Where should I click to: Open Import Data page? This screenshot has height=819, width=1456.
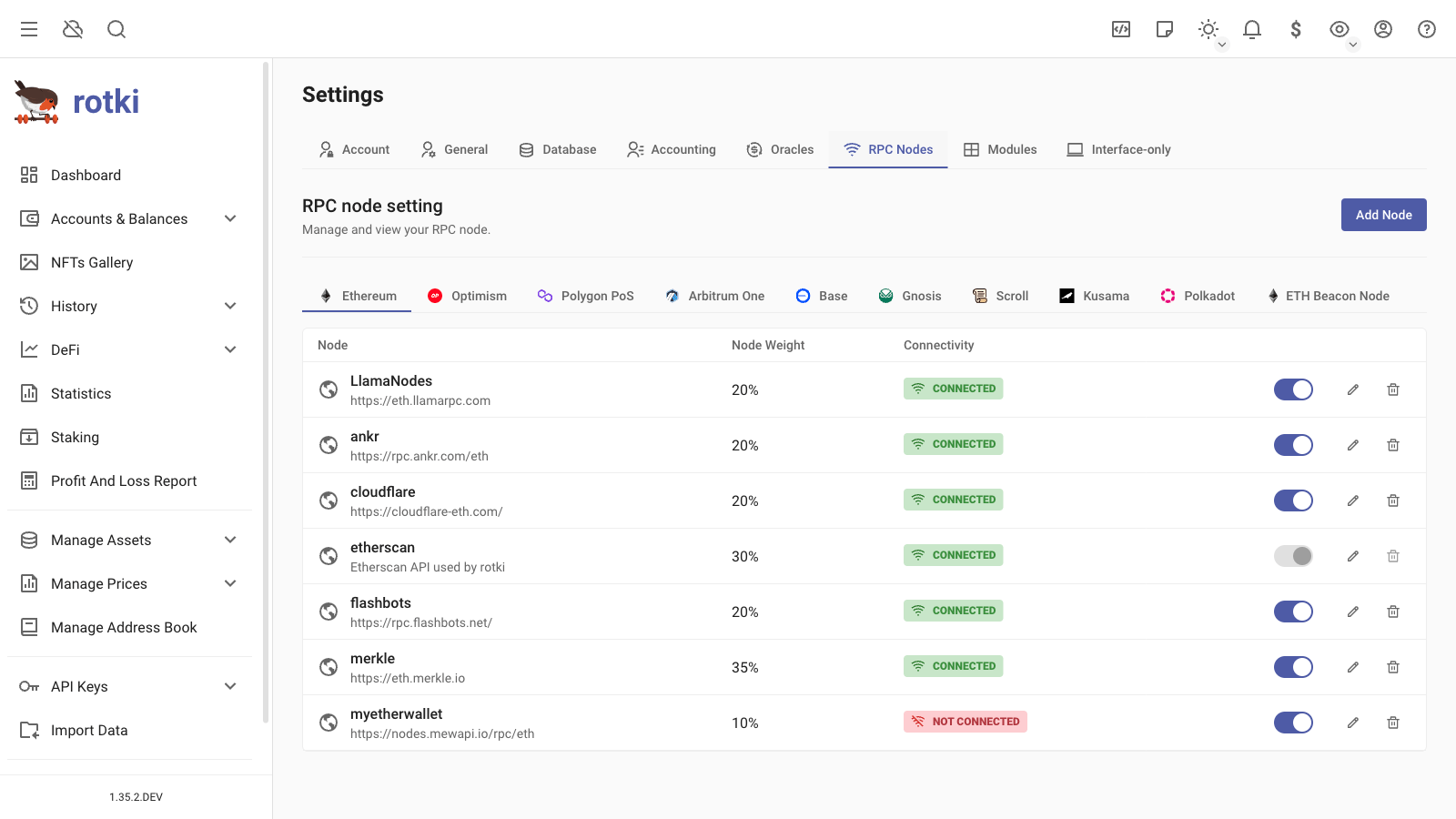[129, 730]
